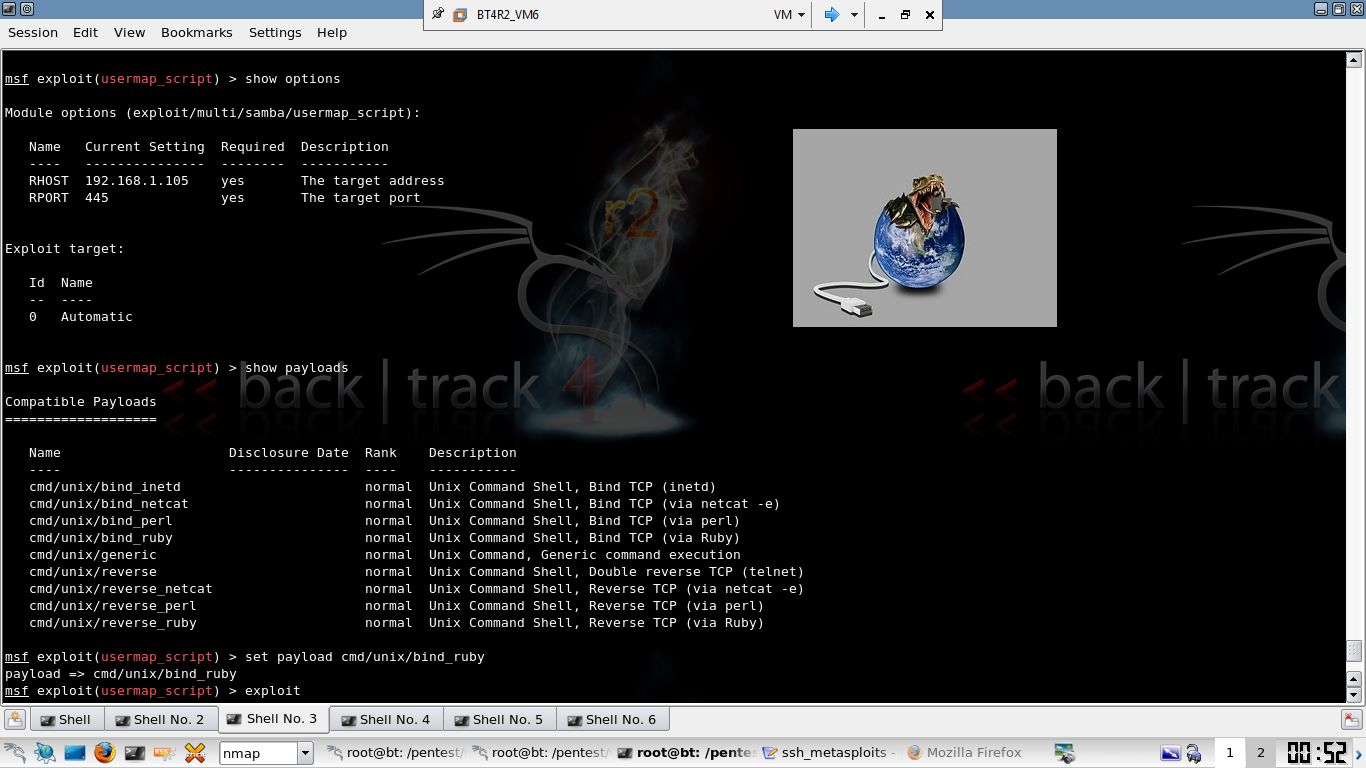Click the screenshot camera tray icon
Image resolution: width=1366 pixels, height=768 pixels.
coord(1064,753)
